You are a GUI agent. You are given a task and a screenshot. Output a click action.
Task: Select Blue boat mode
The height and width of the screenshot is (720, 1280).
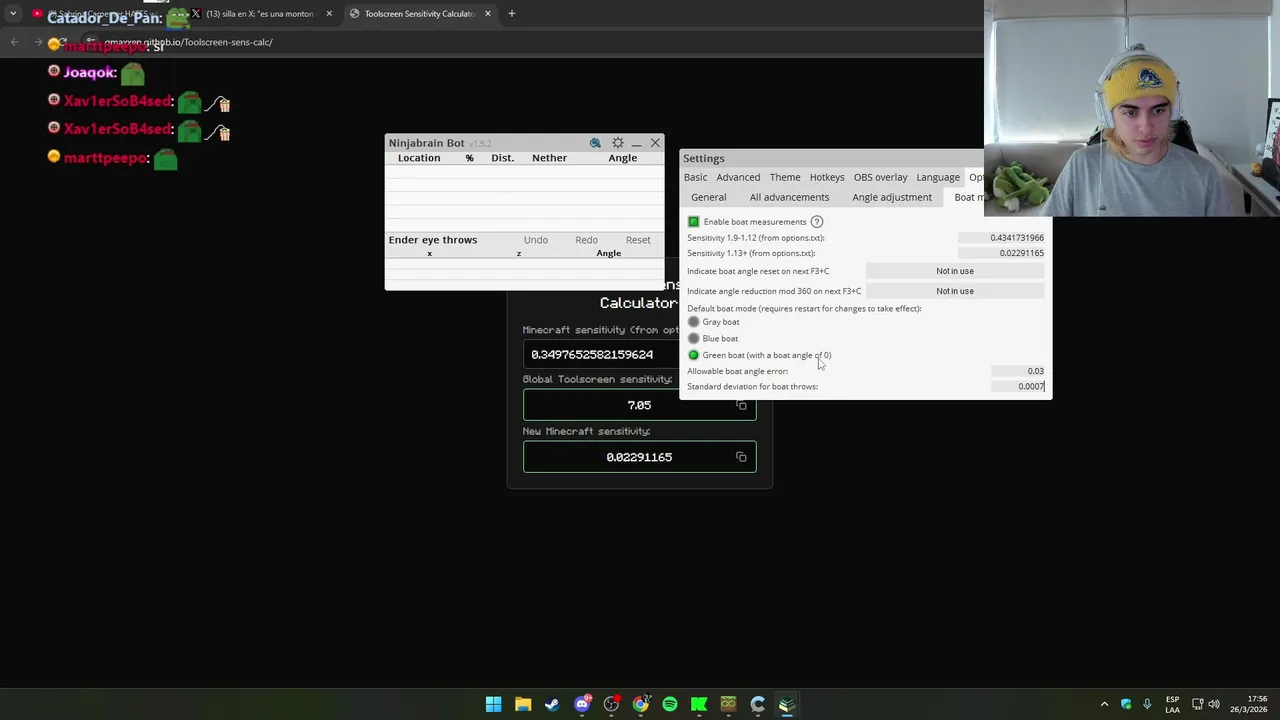click(x=693, y=338)
